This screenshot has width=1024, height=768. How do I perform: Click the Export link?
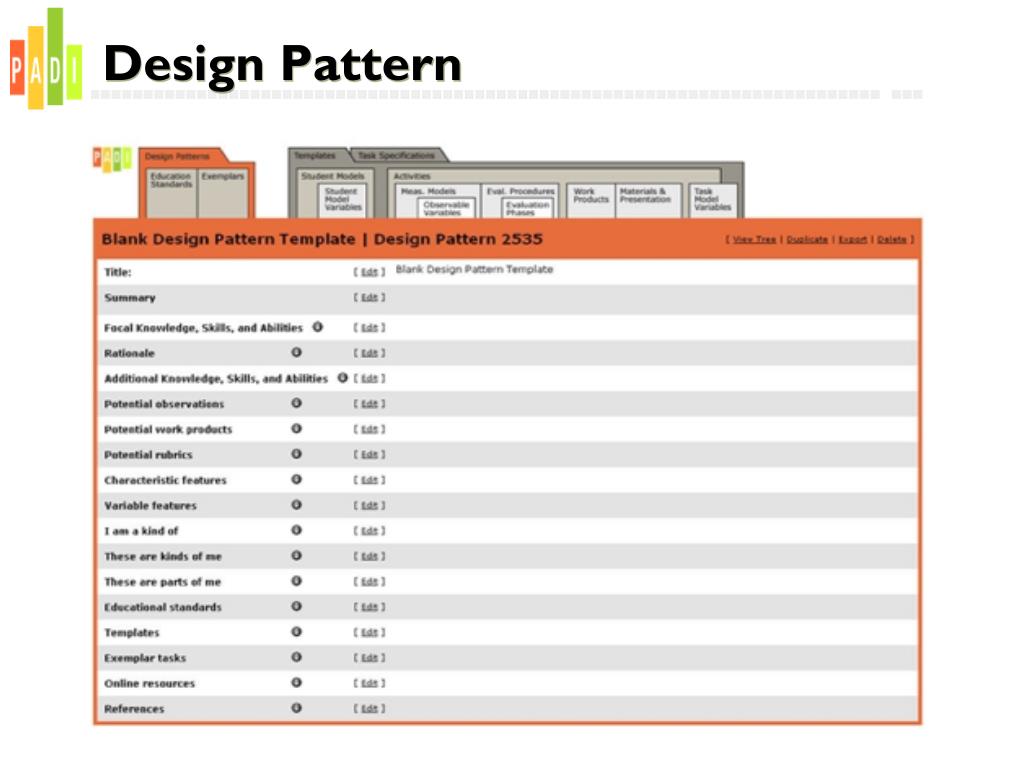coord(852,240)
